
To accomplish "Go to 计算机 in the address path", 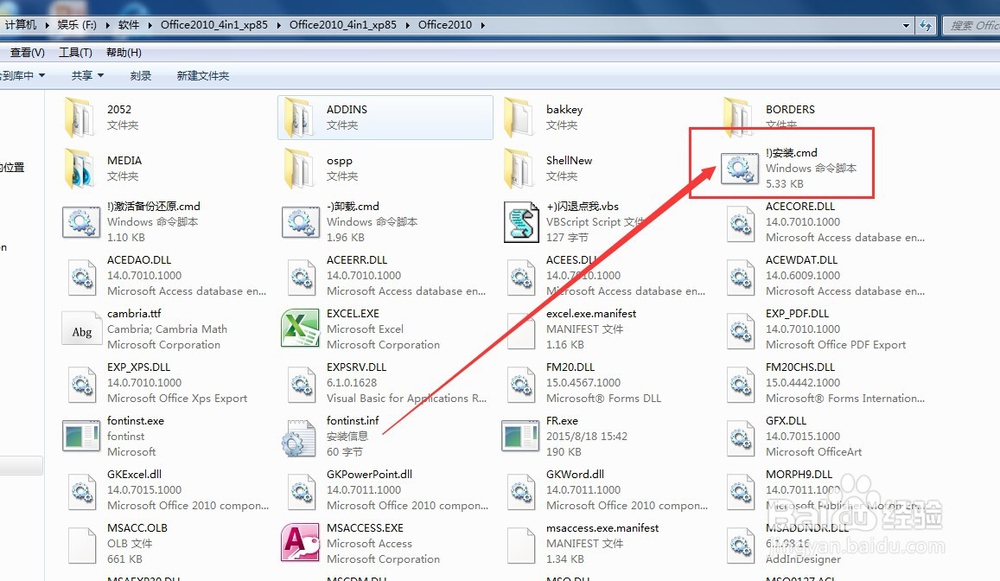I will [x=20, y=25].
